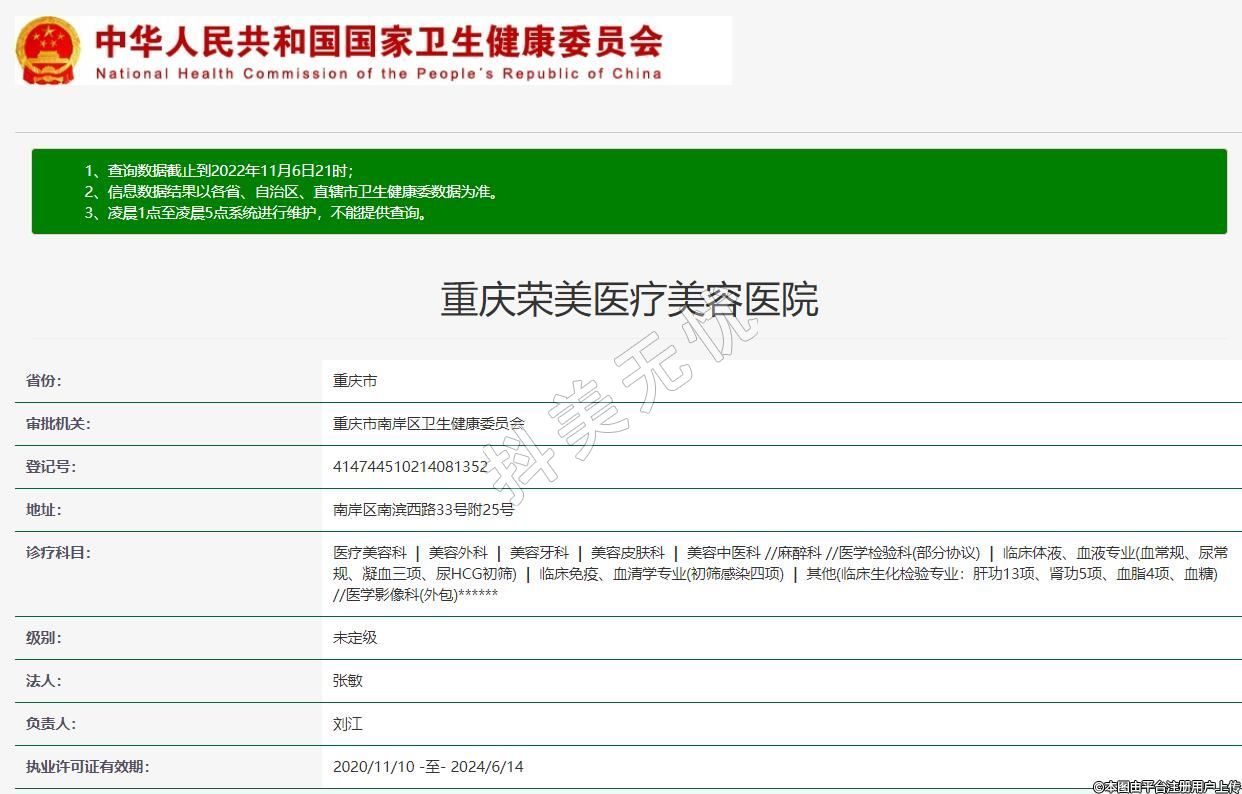The width and height of the screenshot is (1242, 794).
Task: Click the 重庆市南岸区卫生健康委员会 value
Action: pos(428,424)
